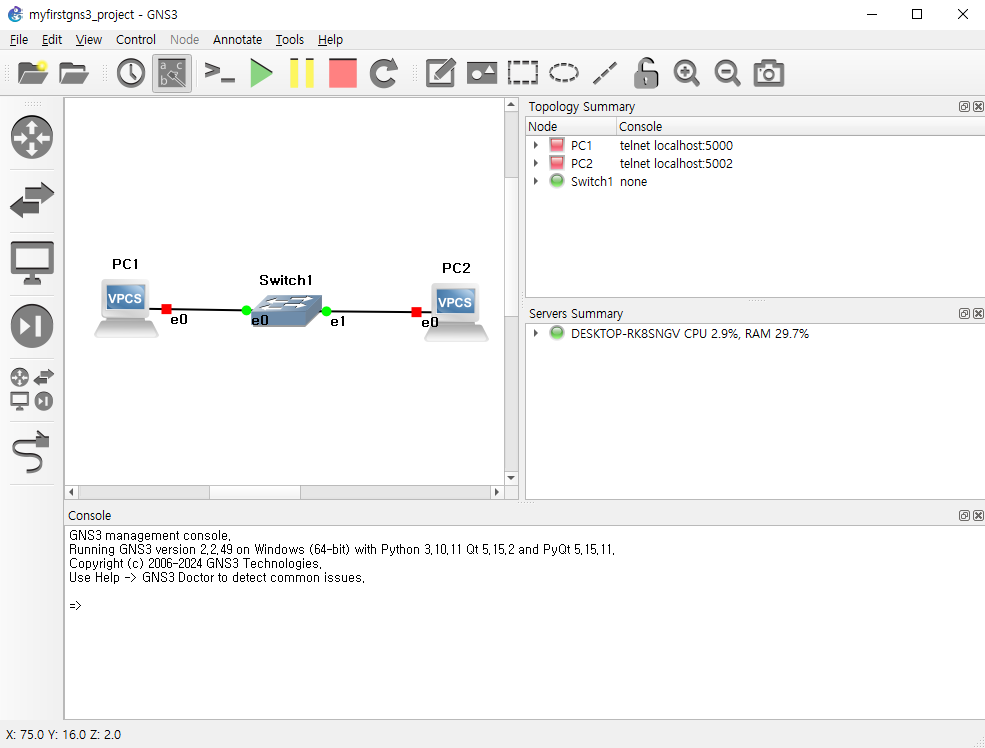Close the Console panel
The image size is (985, 748).
click(978, 516)
